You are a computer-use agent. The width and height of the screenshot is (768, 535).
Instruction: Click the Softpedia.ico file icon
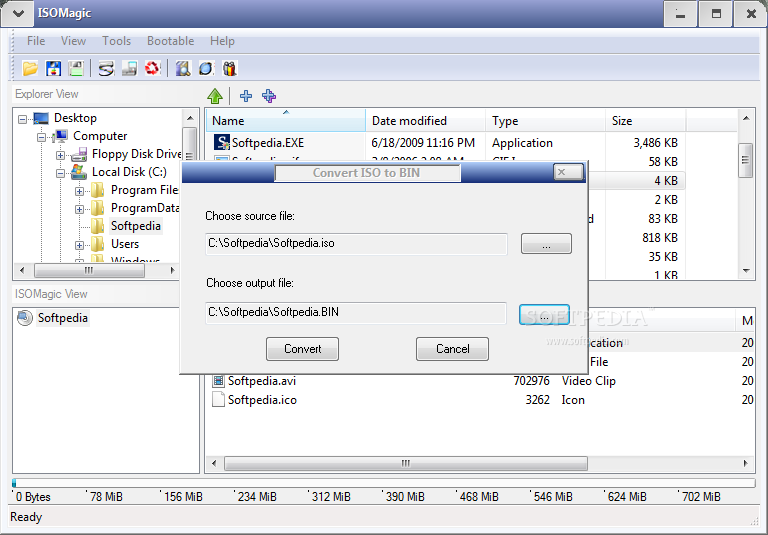pos(218,400)
